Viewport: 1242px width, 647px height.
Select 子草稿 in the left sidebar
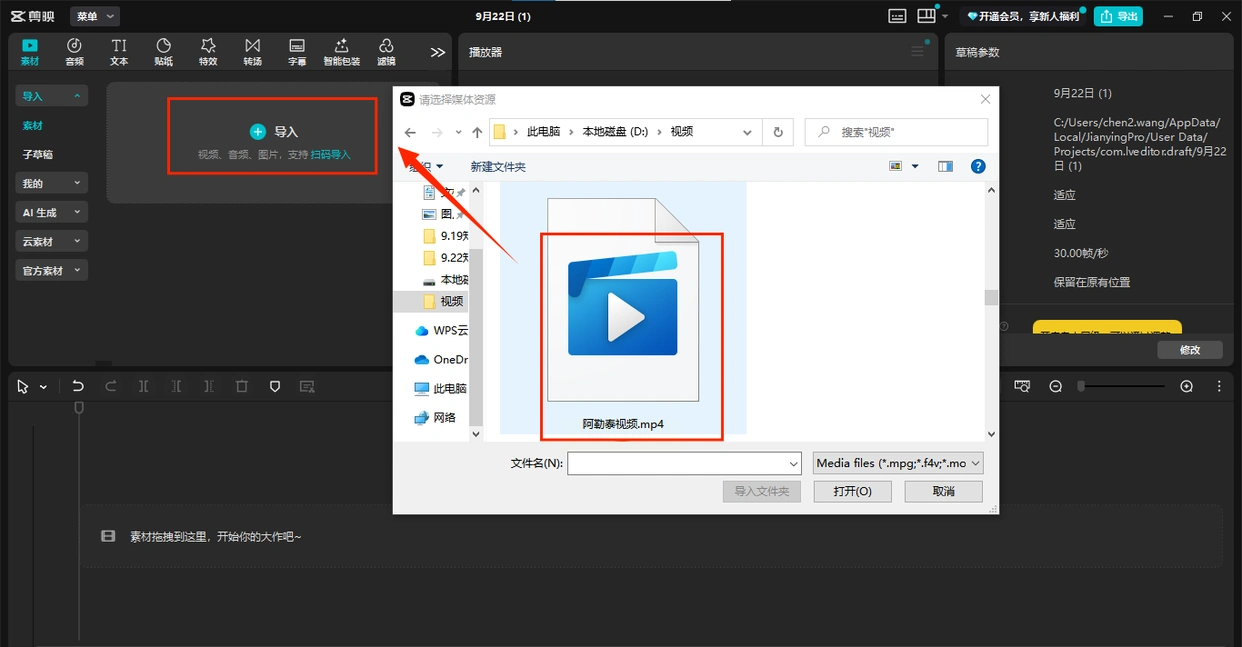[x=38, y=154]
